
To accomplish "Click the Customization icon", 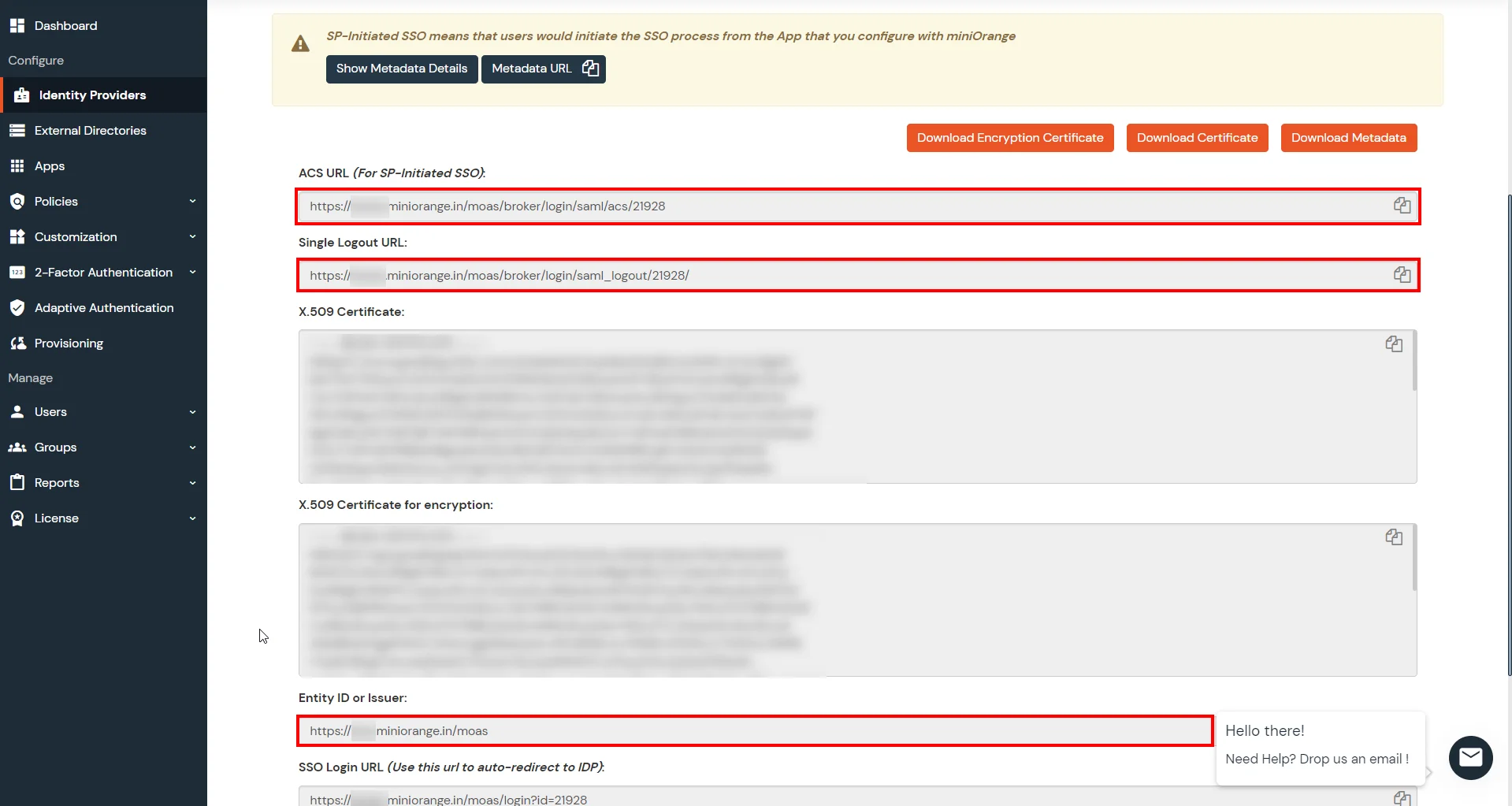I will tap(17, 237).
